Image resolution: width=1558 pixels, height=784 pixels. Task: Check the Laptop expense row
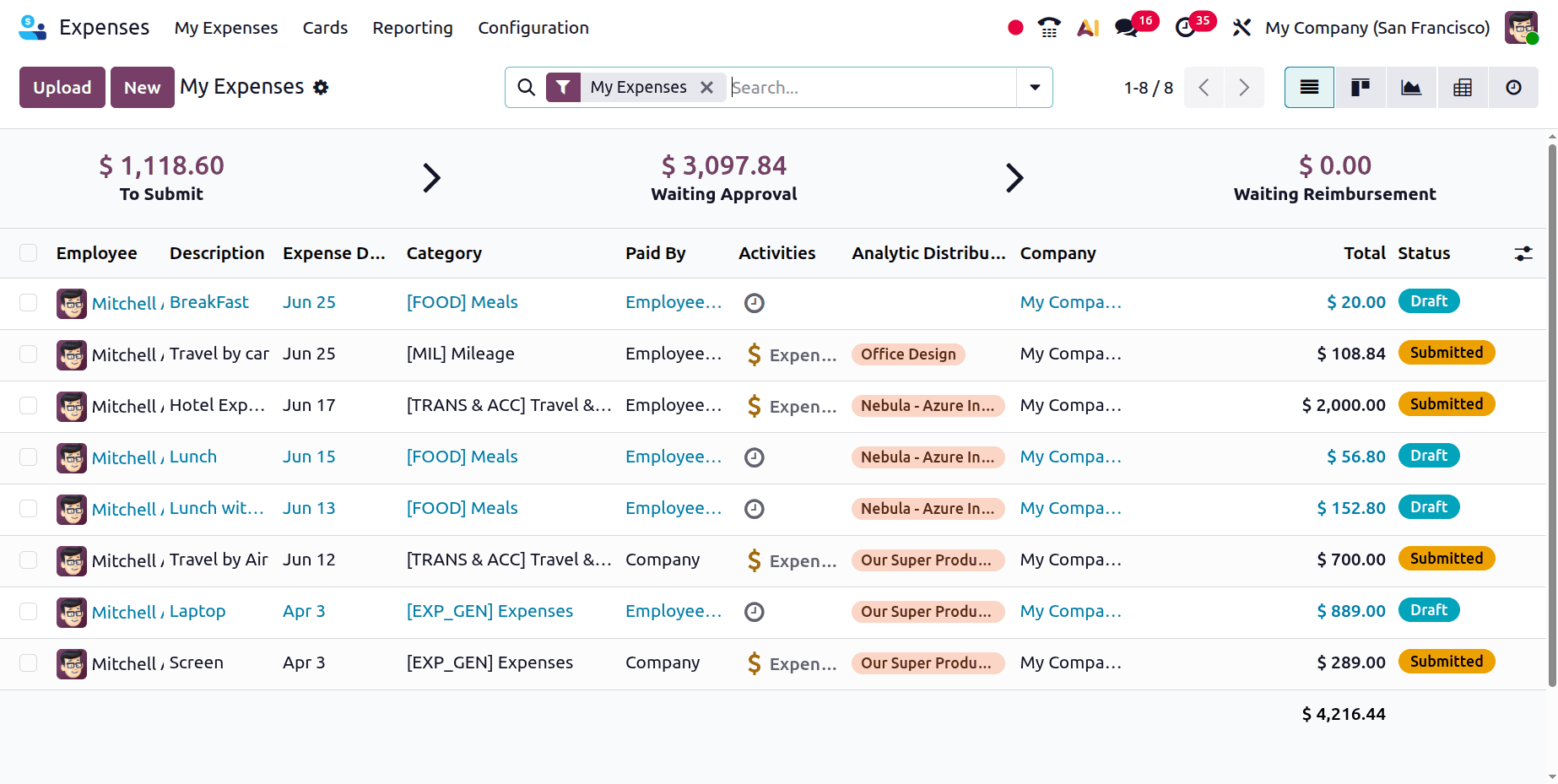click(29, 612)
